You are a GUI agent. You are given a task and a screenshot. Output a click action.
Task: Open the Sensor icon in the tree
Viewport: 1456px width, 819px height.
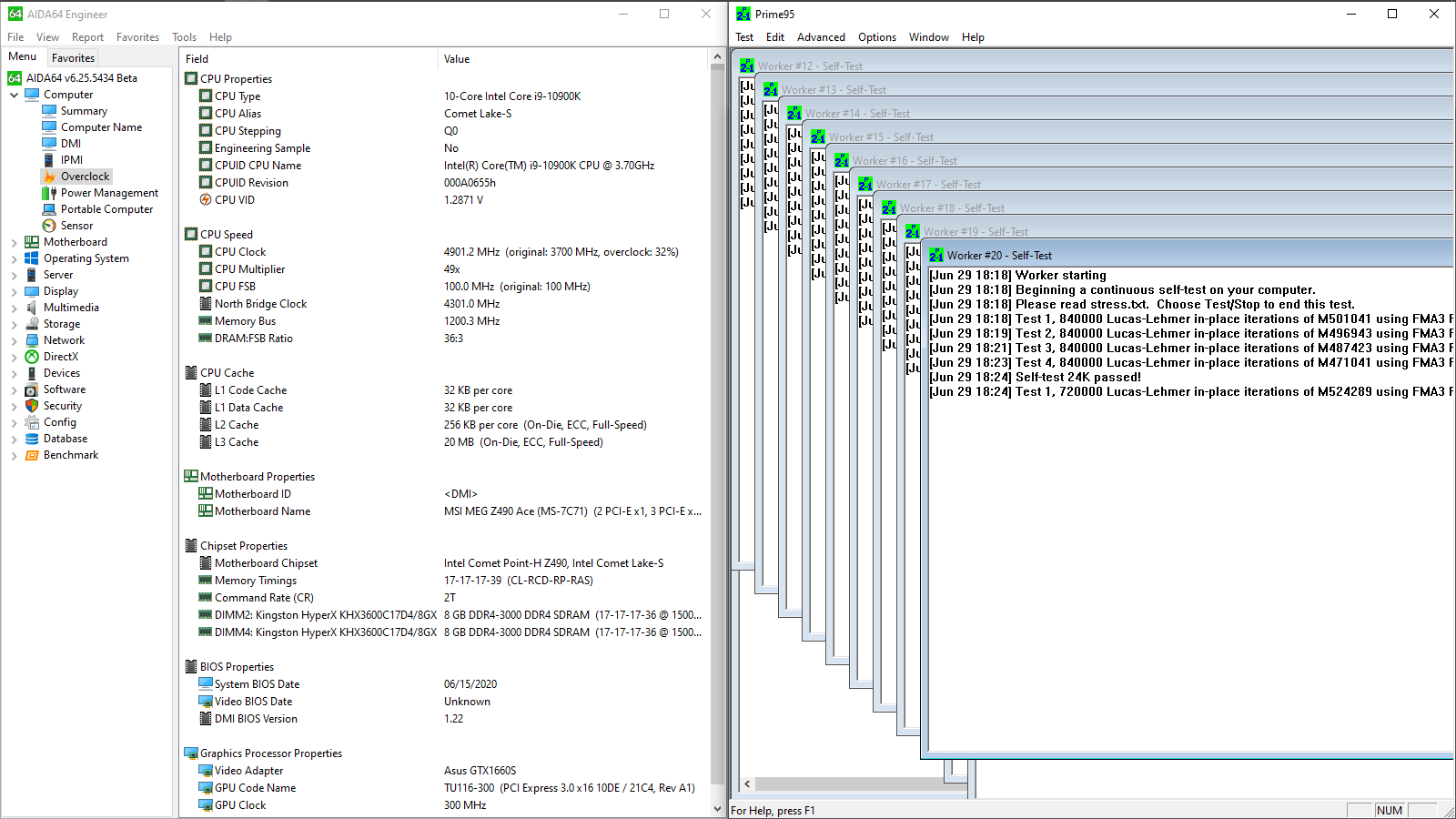click(x=49, y=226)
